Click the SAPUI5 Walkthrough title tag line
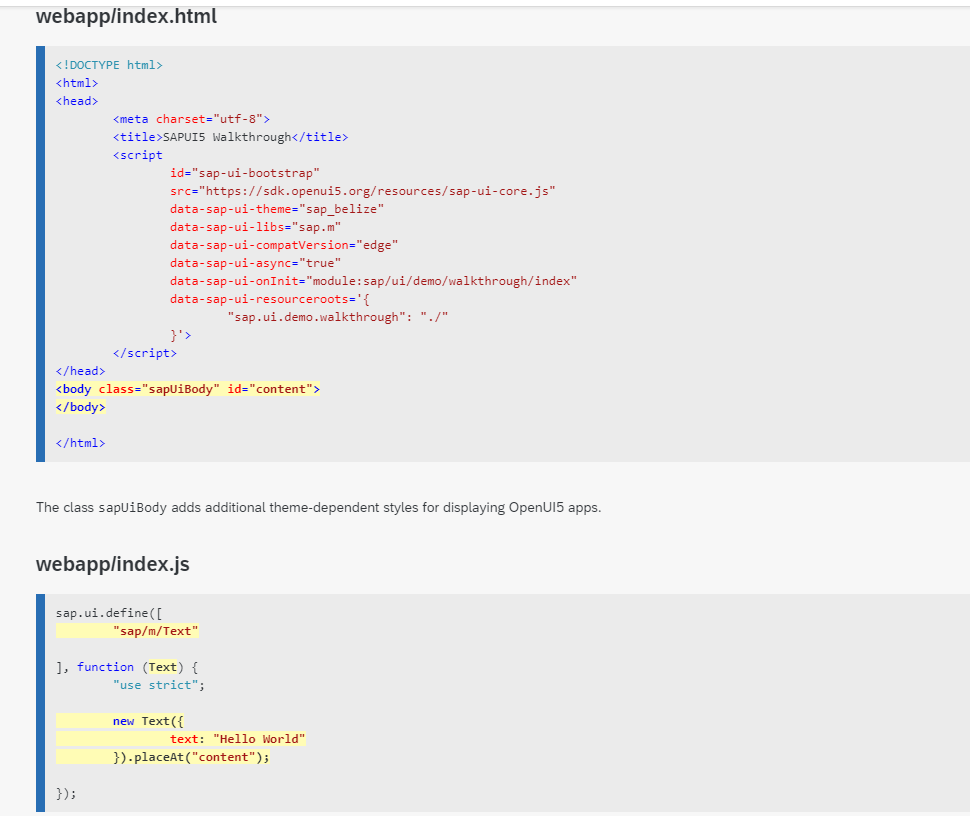Screen dimensions: 970x816 coord(230,137)
